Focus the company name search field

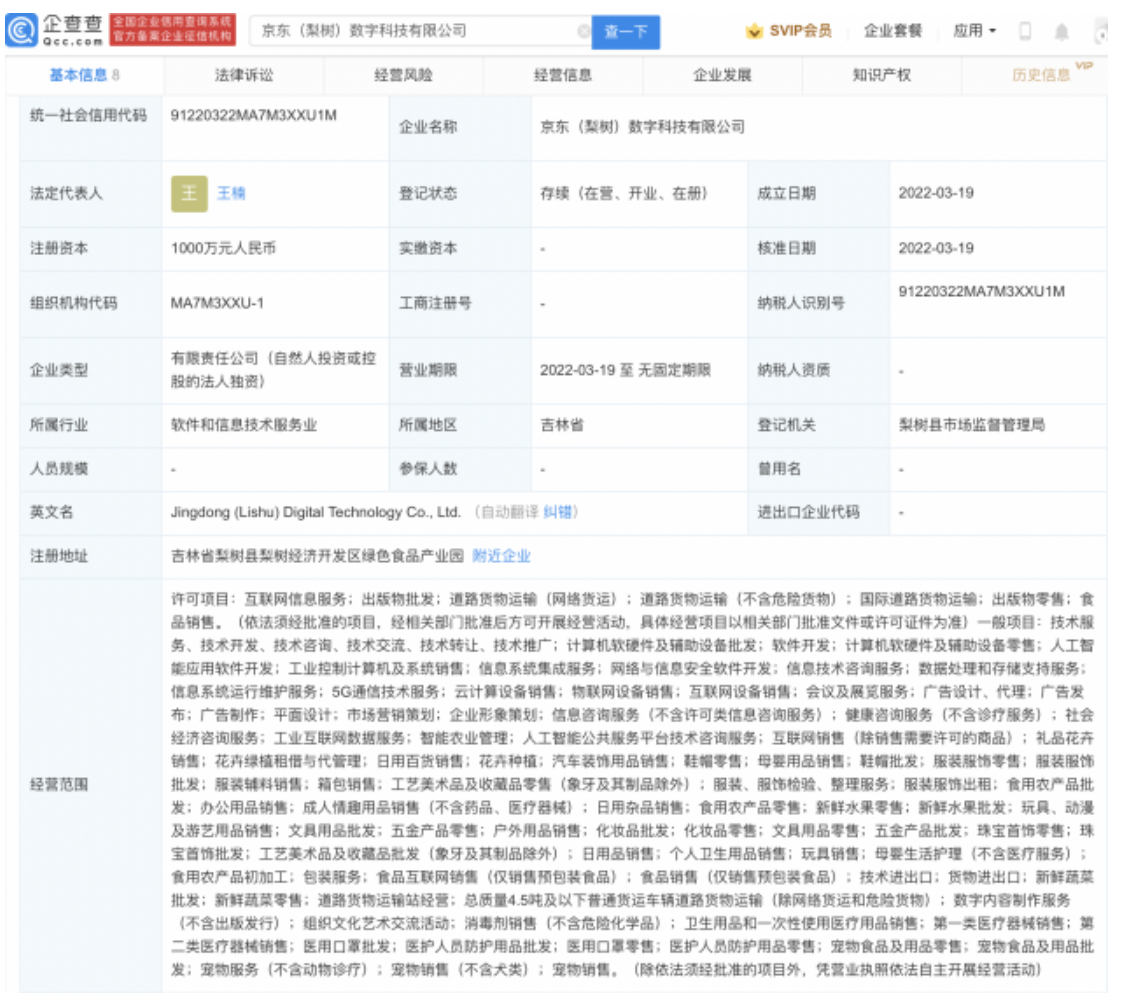point(419,31)
